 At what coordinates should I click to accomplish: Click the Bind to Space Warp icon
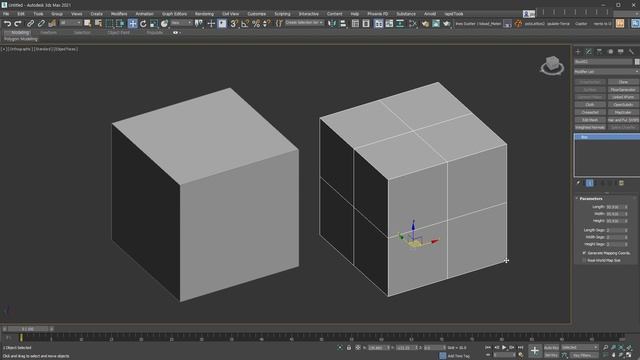point(52,24)
